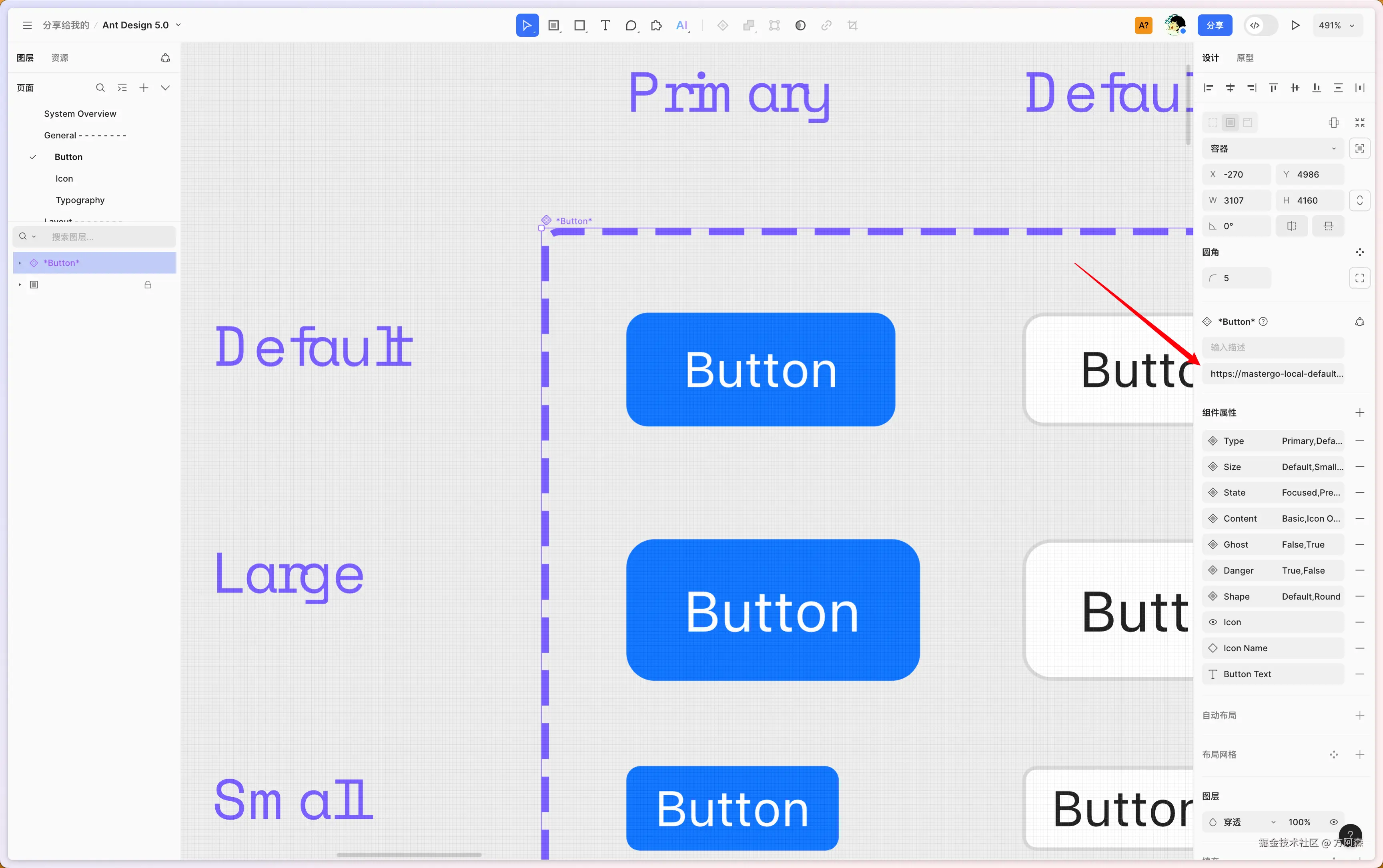Viewport: 1383px width, 868px height.
Task: Open the 容器 container type dropdown
Action: coord(1273,149)
